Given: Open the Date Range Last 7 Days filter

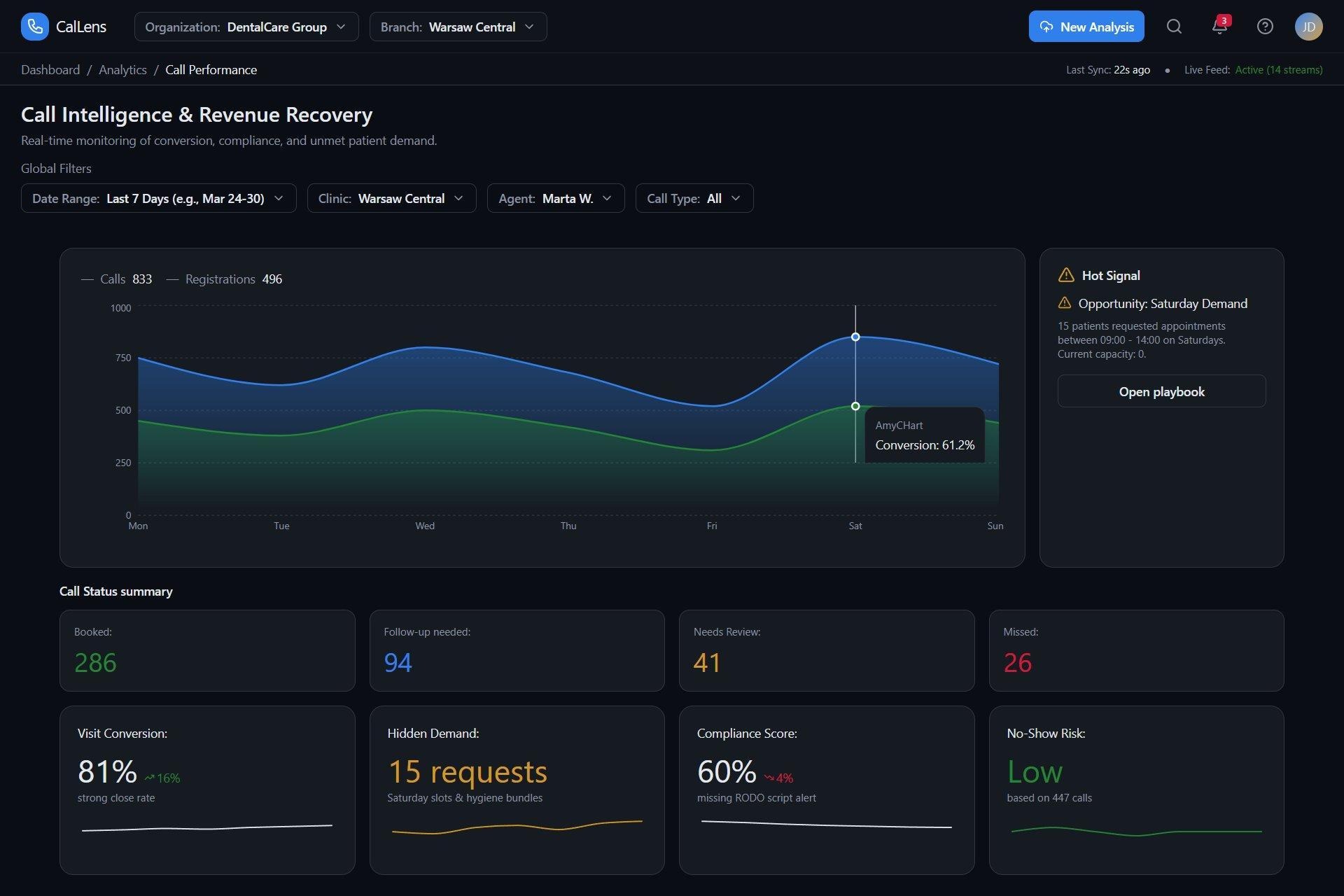Looking at the screenshot, I should [159, 198].
